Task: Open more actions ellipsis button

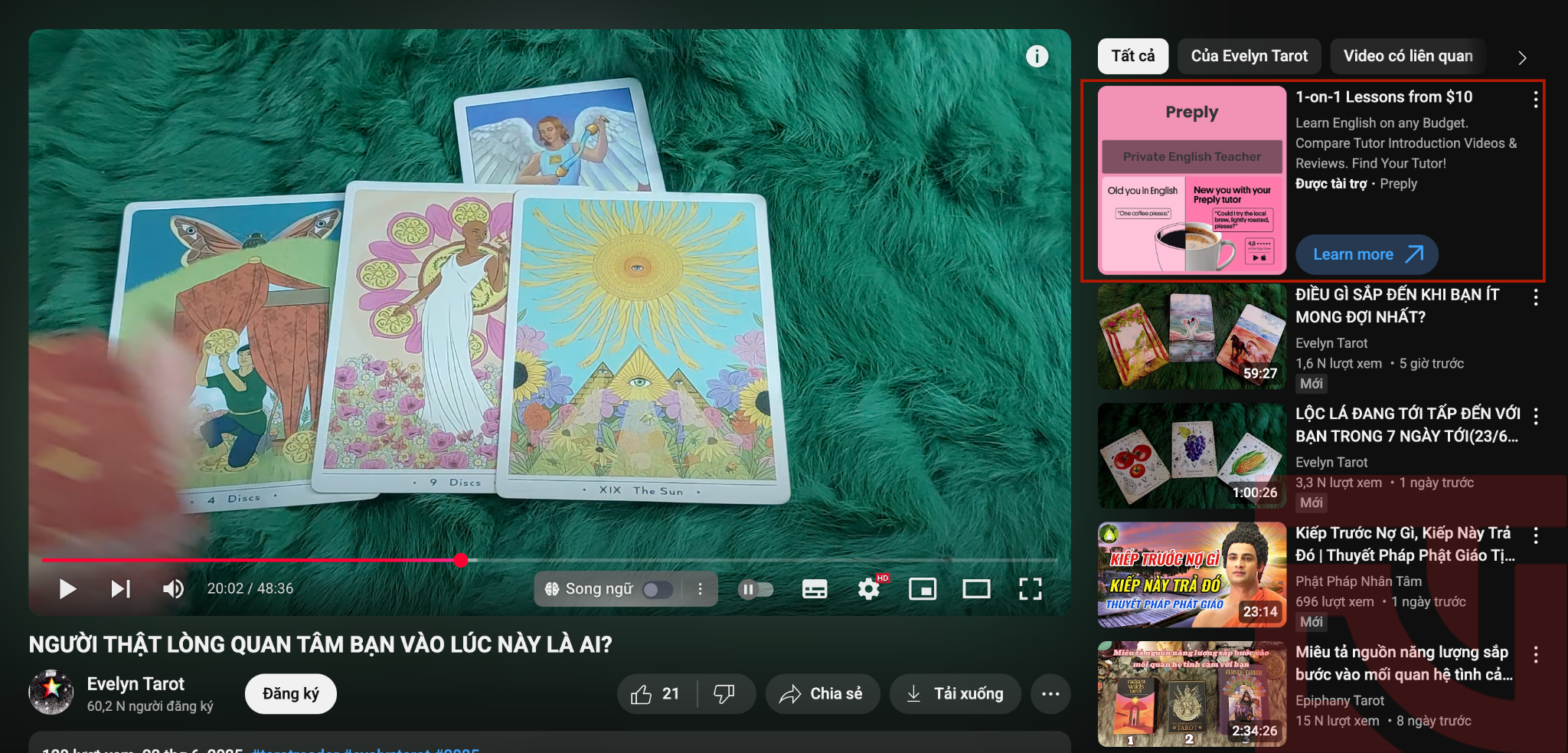Action: [x=1050, y=694]
